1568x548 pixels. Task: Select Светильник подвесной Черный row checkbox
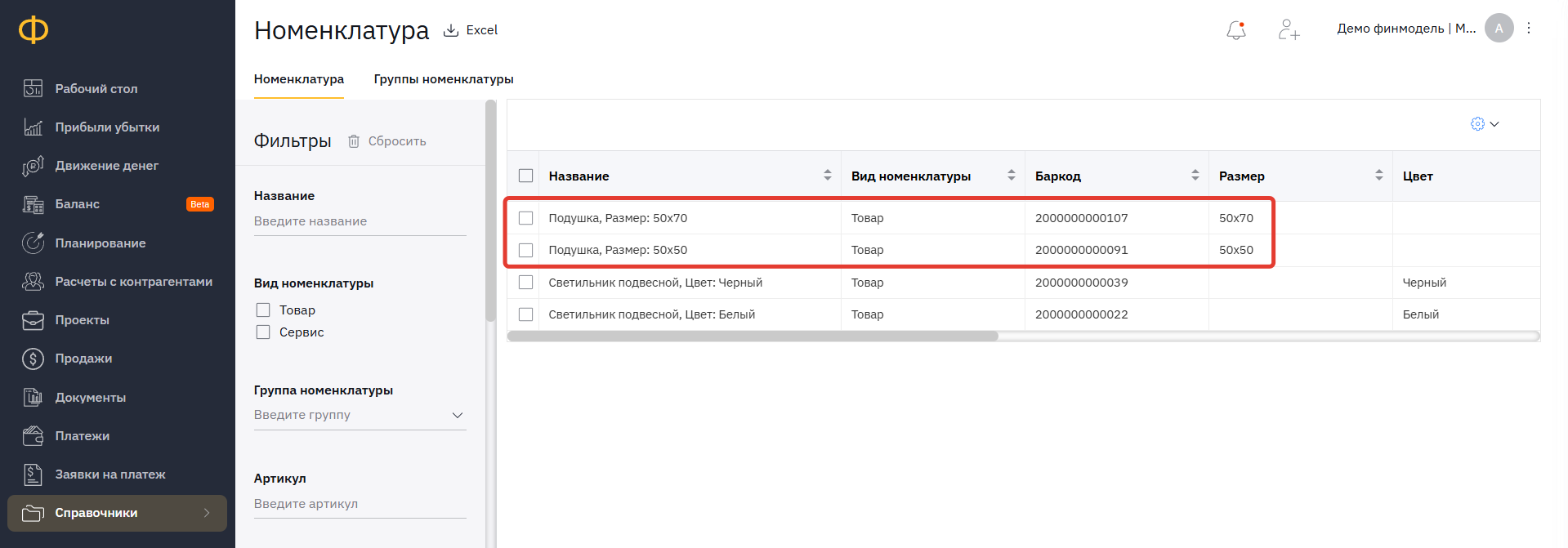pos(525,283)
